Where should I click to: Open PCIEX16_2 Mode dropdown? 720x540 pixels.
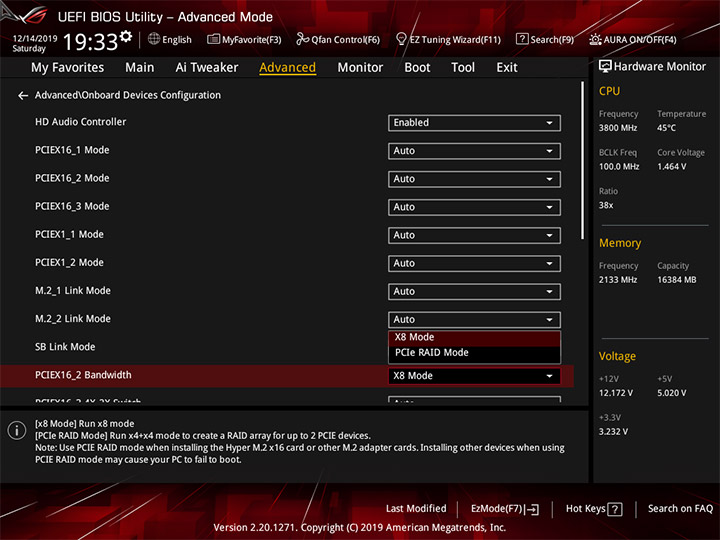click(474, 179)
